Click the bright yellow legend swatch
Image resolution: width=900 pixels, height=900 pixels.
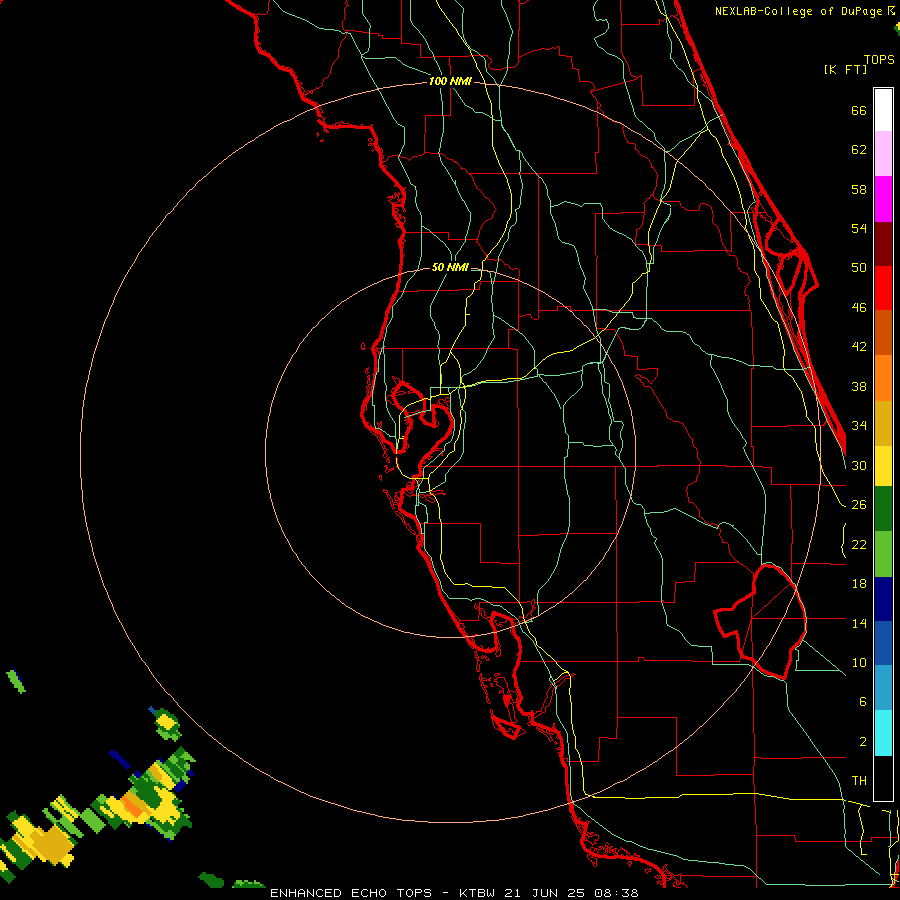[x=883, y=466]
